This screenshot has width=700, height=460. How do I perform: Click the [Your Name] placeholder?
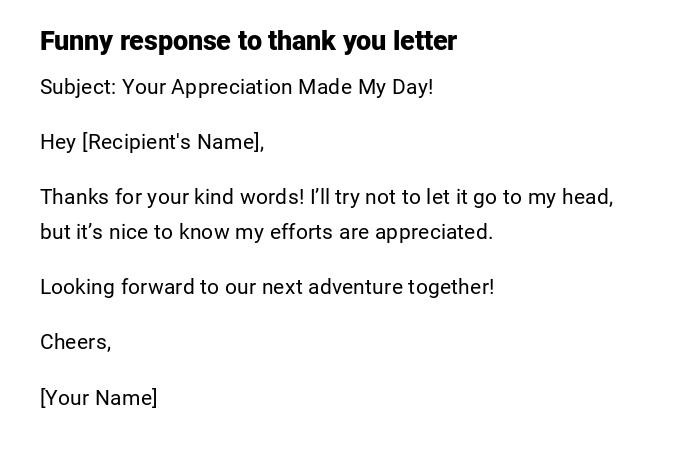point(99,398)
